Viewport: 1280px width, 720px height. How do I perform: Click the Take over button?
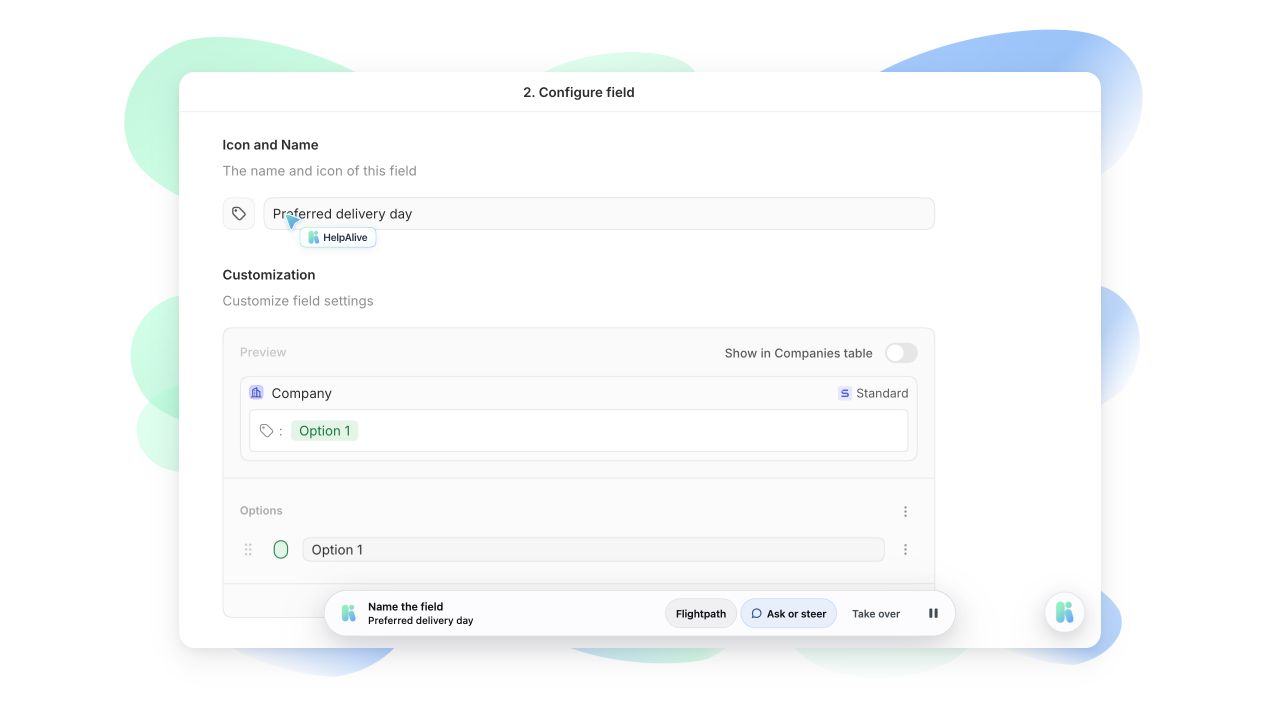tap(876, 614)
